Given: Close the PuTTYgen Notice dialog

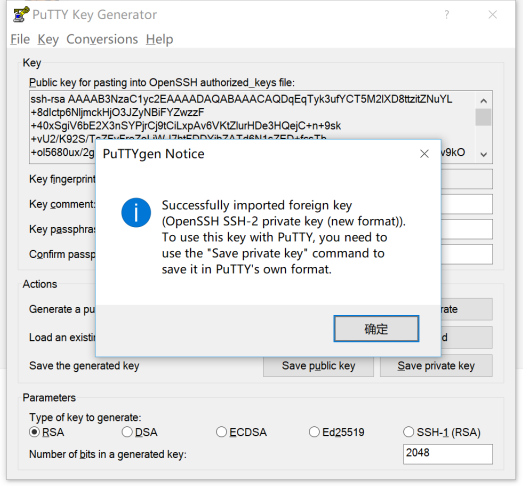Looking at the screenshot, I should 424,154.
